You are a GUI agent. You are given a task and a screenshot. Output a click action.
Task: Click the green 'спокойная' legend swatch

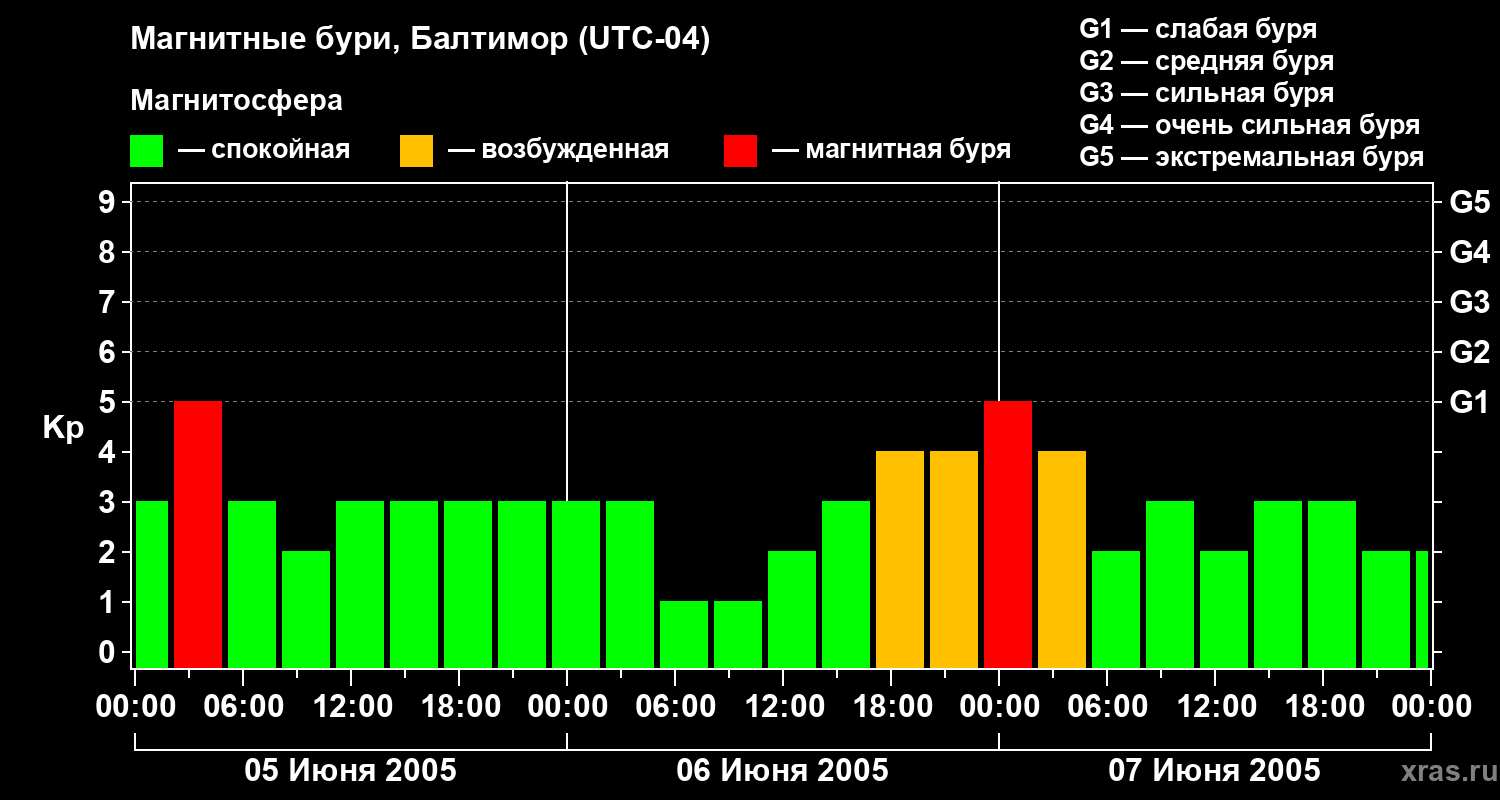147,151
